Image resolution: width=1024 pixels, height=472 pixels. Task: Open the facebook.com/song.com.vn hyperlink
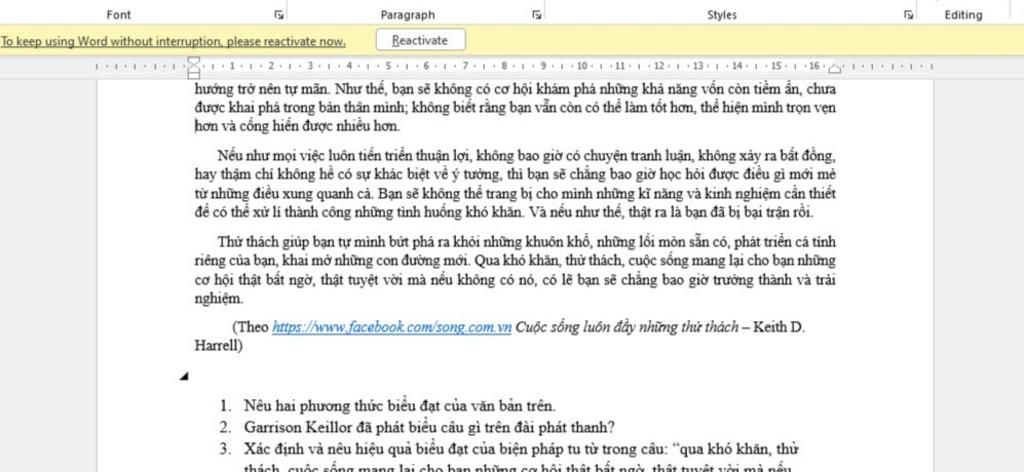click(x=391, y=327)
